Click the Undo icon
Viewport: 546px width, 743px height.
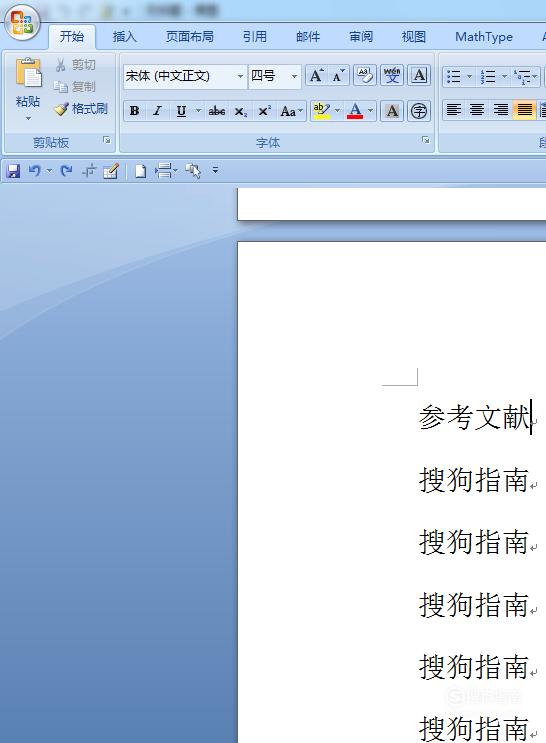tap(35, 171)
